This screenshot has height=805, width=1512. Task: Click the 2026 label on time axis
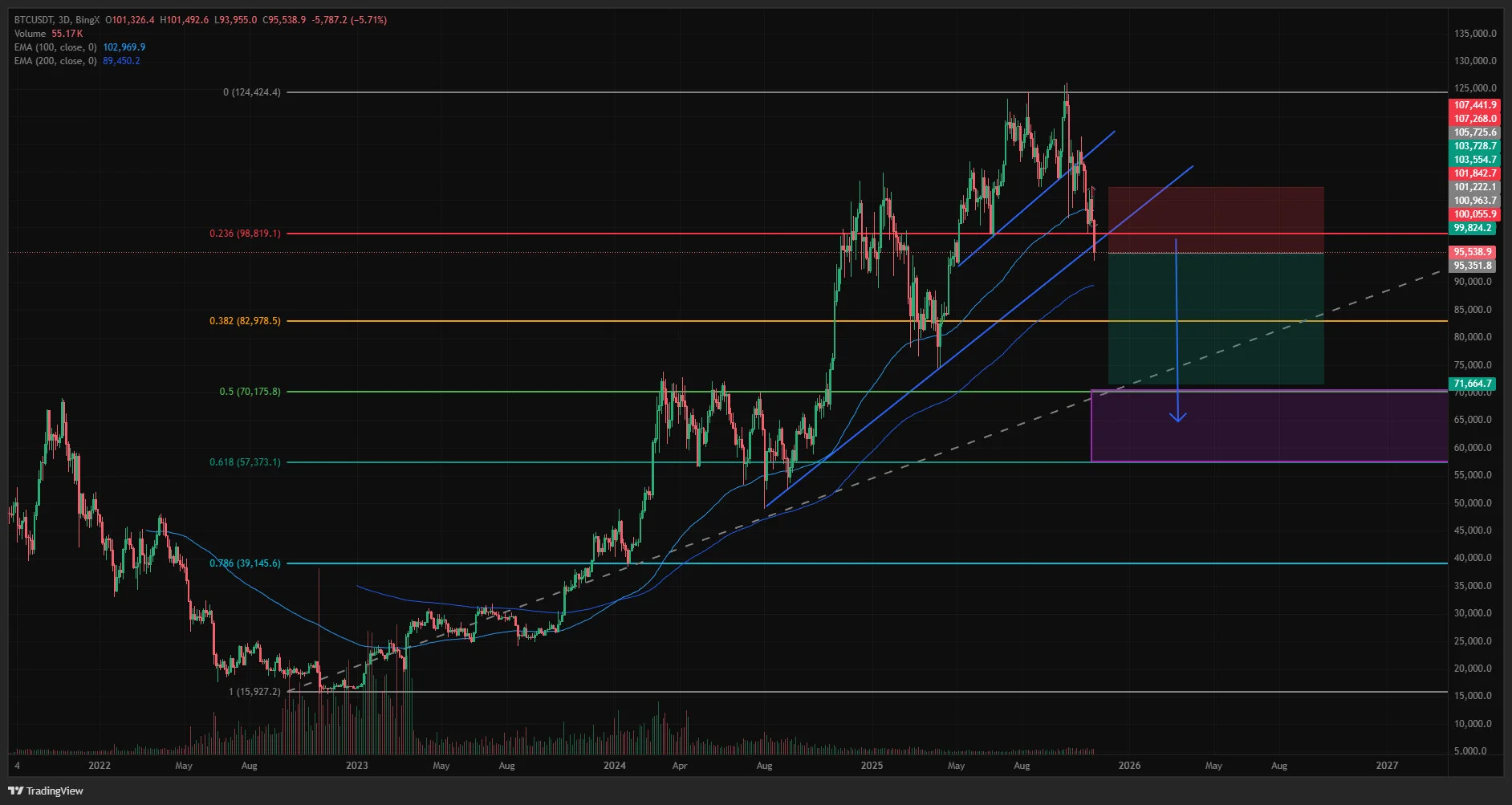1129,766
